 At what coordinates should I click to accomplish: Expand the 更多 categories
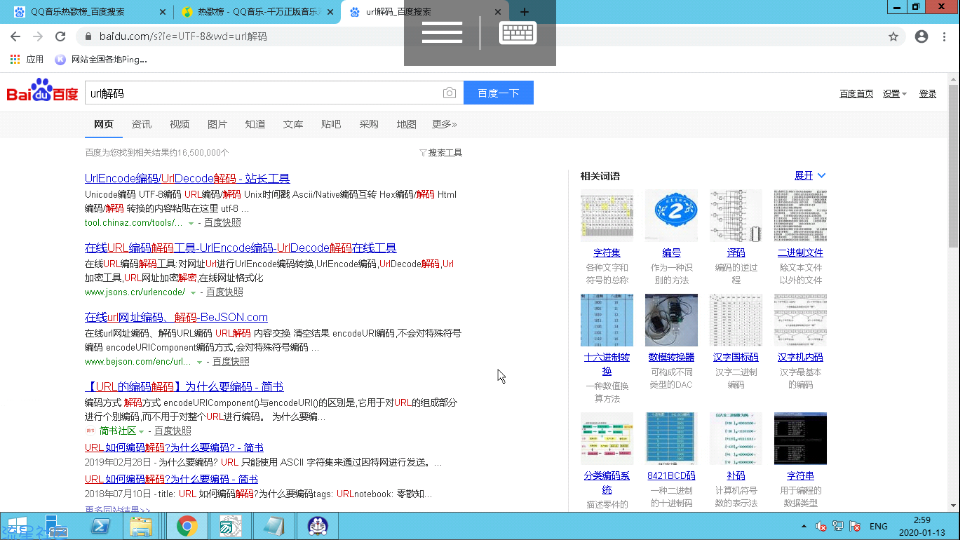point(444,124)
